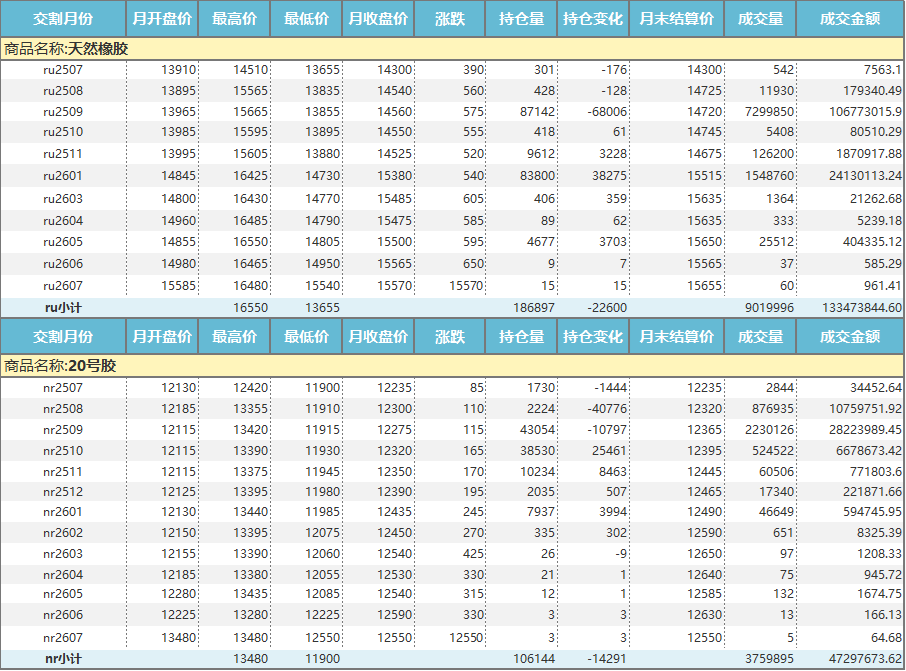
Task: Click the 成交金额 column header
Action: coord(849,18)
